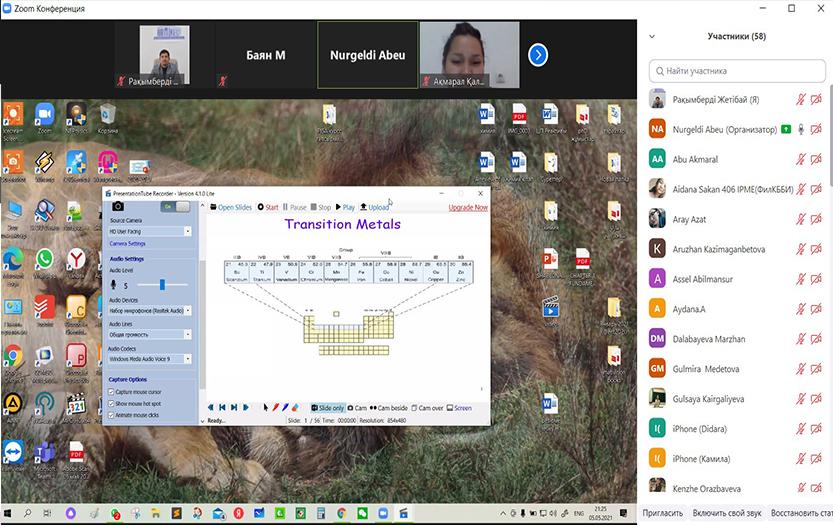The width and height of the screenshot is (833, 525).
Task: Select the blue pen drawing tool
Action: 285,408
